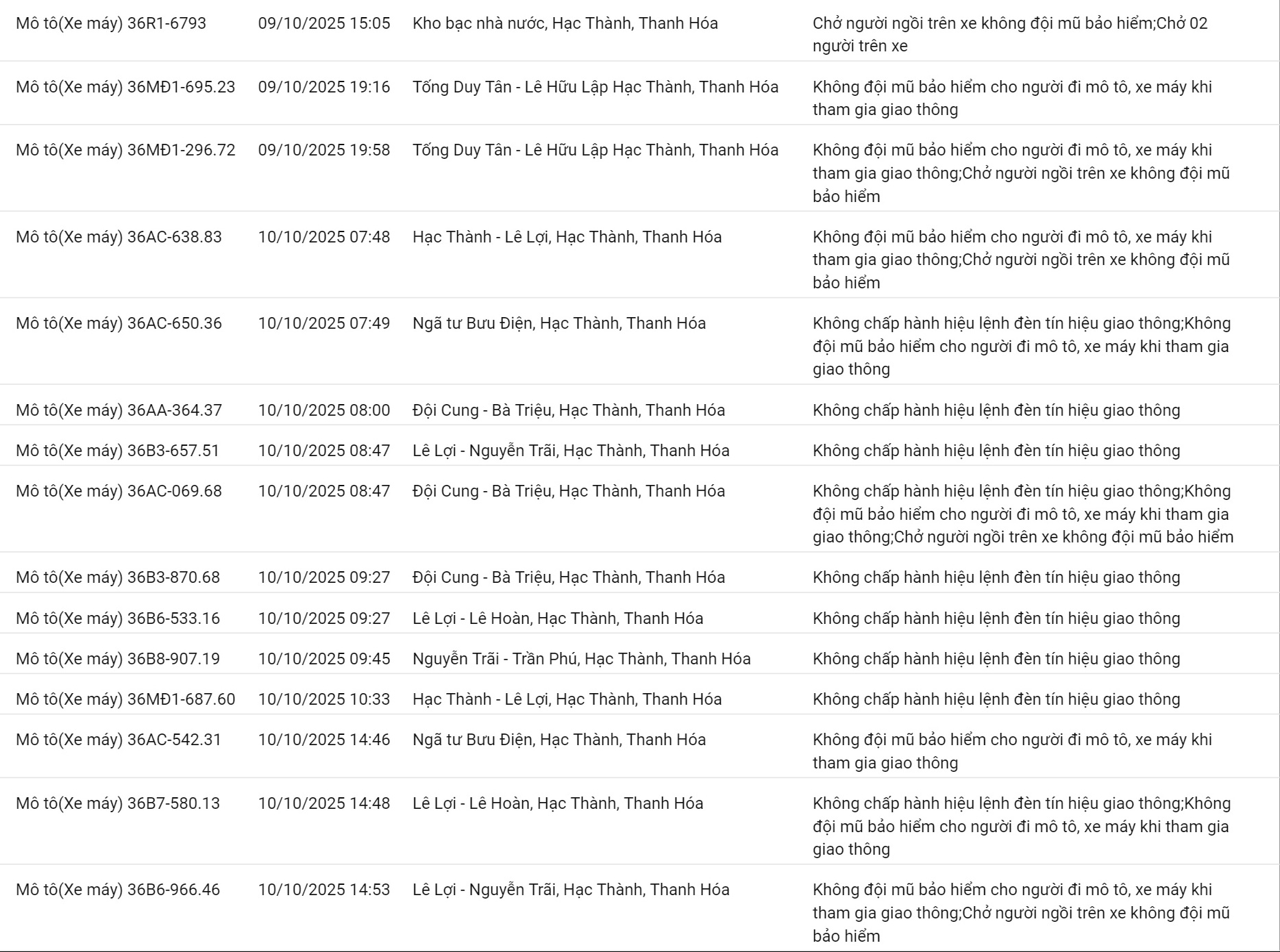Click the timestamp 09/10/2025 19:58
Screen dimensions: 1280x952
[x=324, y=150]
